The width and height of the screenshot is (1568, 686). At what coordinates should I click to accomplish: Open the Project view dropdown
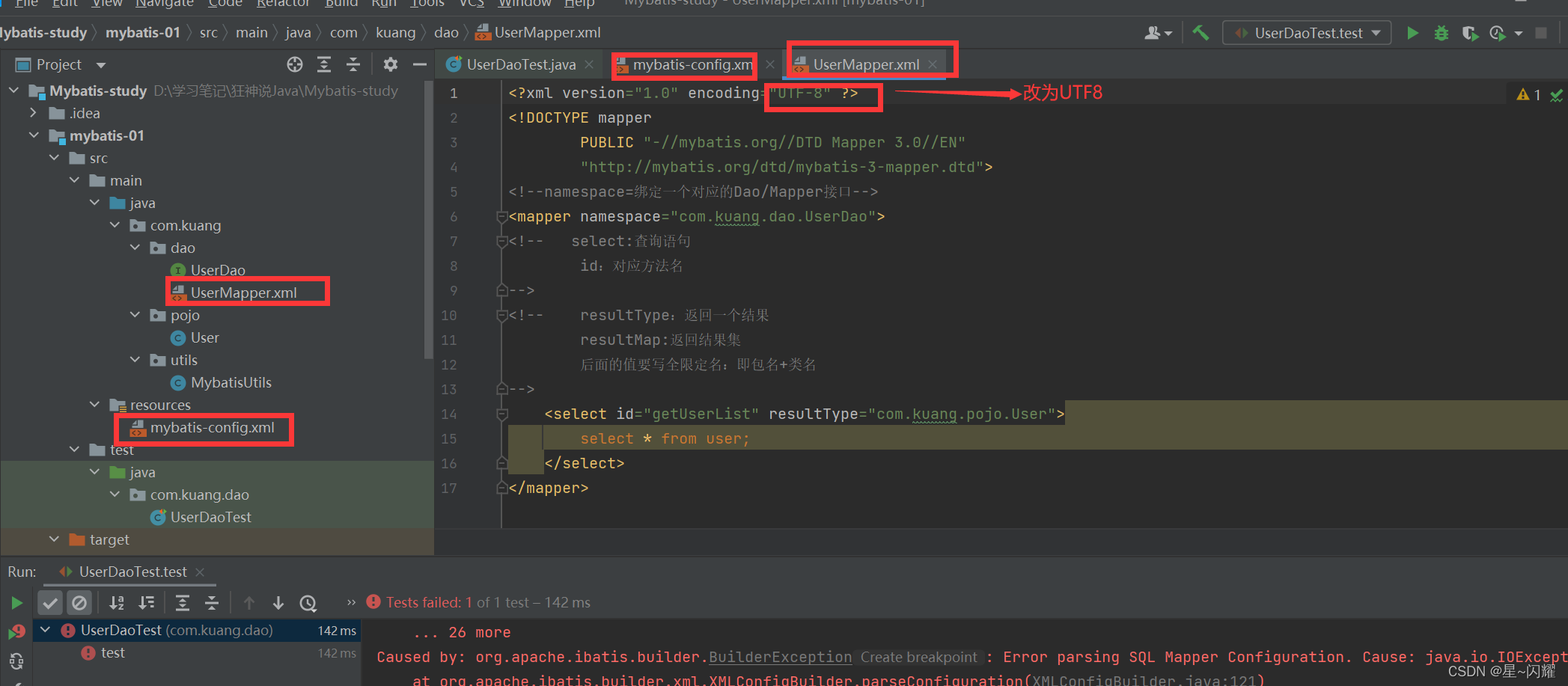point(101,65)
